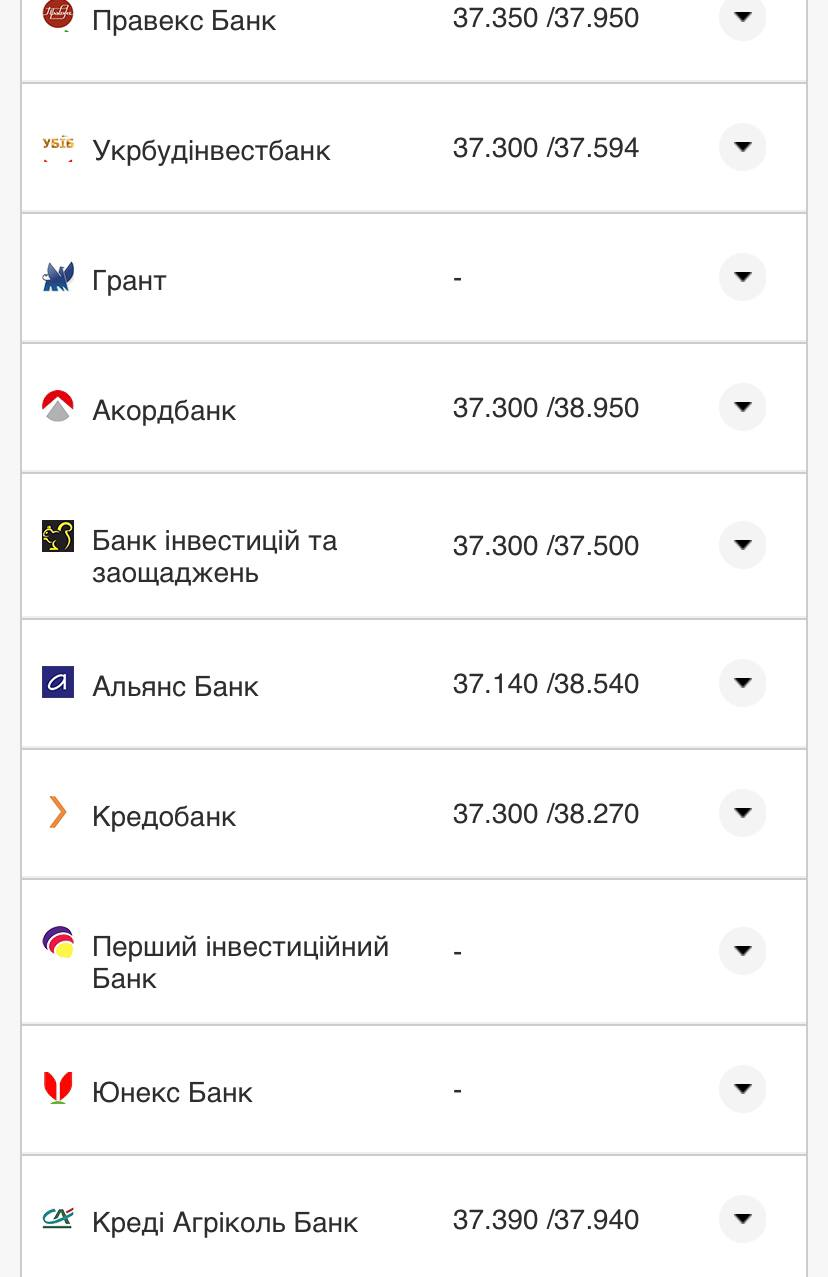Select the Банк інвестицій та заощаджень logo
The height and width of the screenshot is (1277, 828).
point(58,536)
